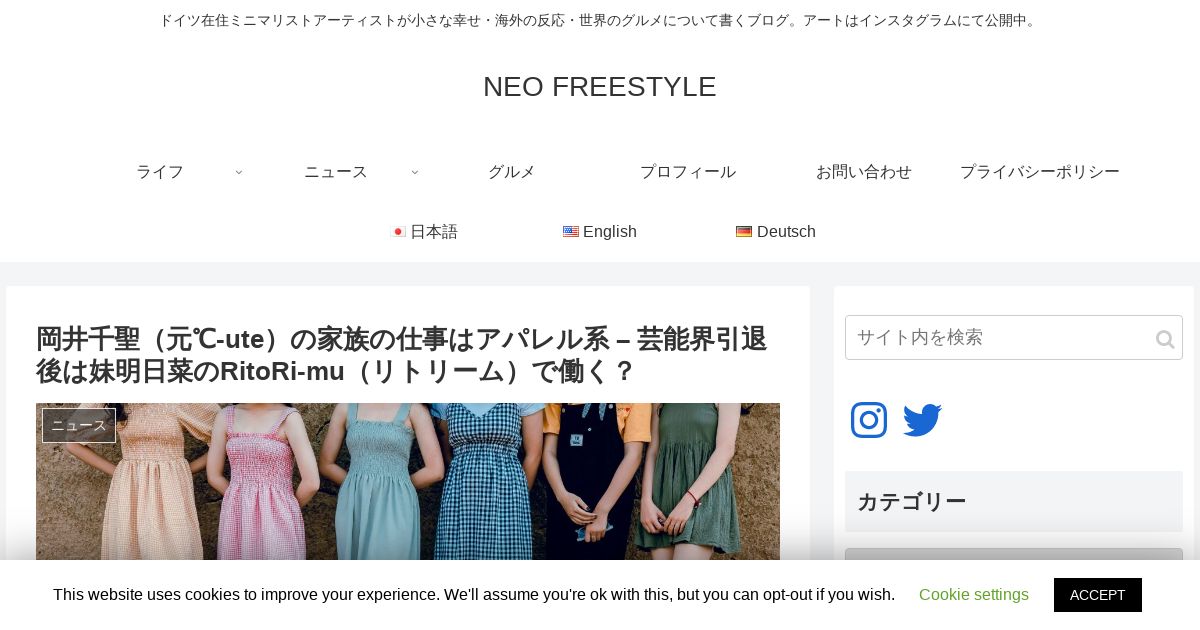
Task: Switch language to English with US flag
Action: [600, 232]
